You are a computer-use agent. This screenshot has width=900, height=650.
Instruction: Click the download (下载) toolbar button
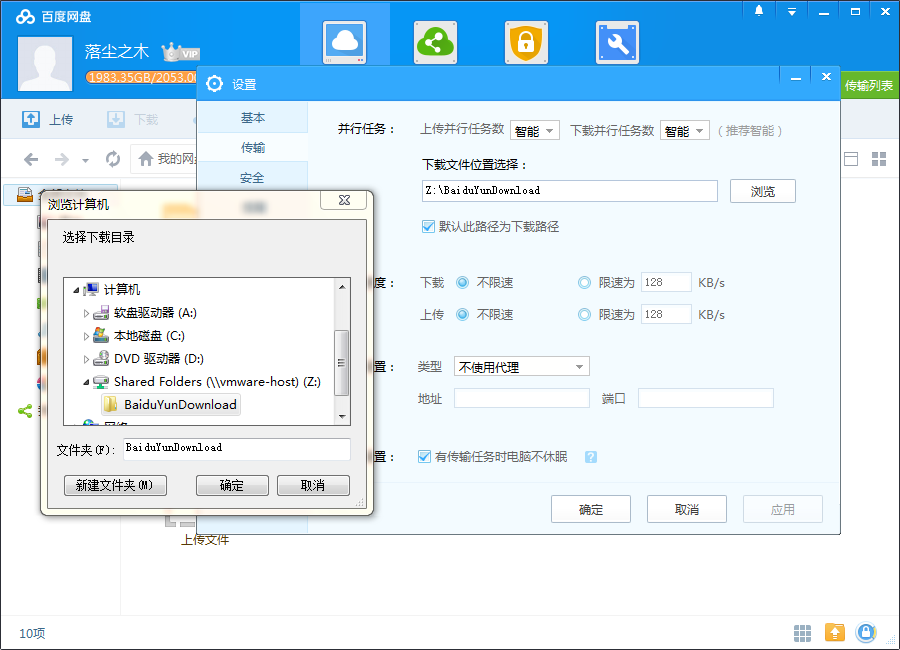click(x=133, y=119)
